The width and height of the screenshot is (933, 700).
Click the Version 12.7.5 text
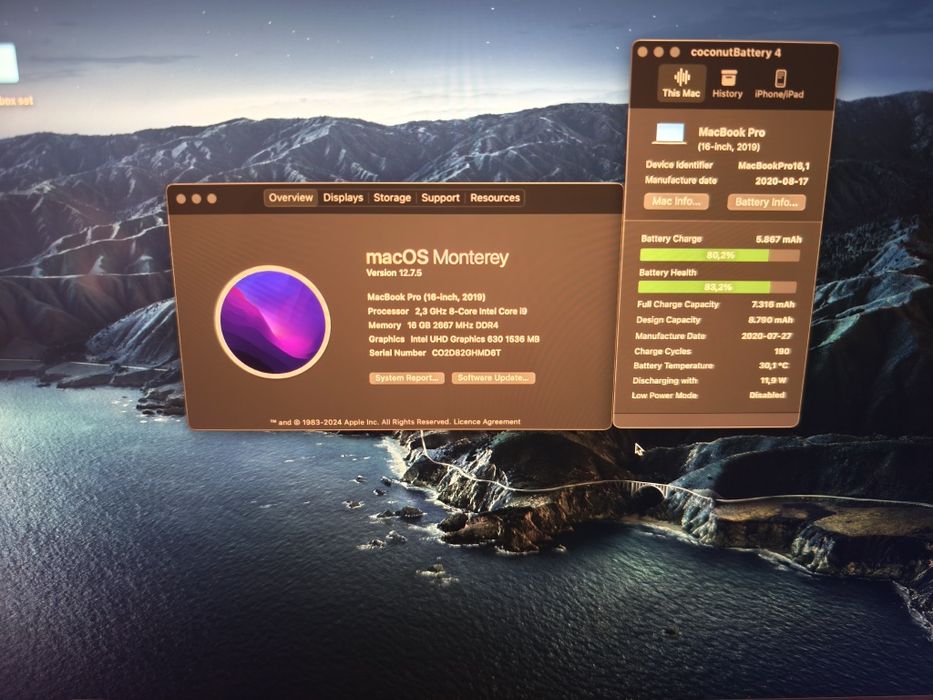click(394, 273)
